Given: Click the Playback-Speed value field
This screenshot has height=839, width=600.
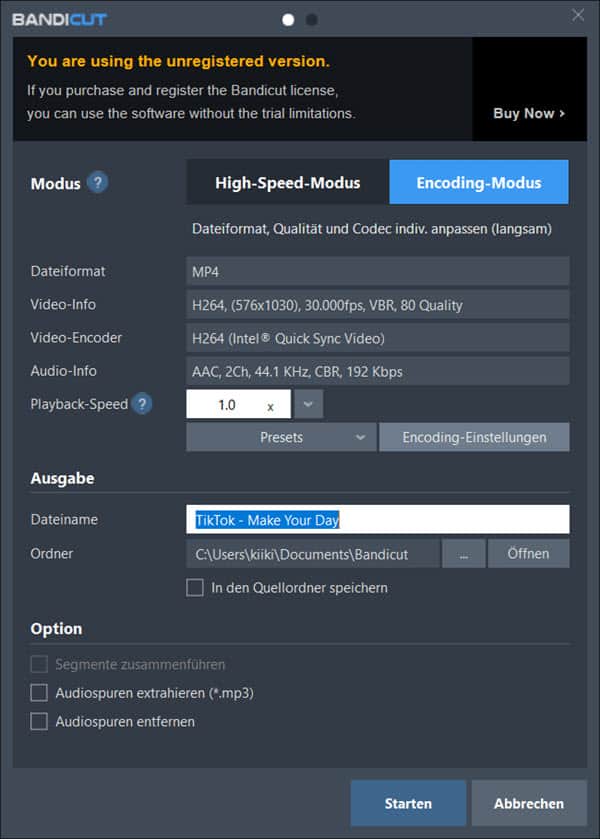Looking at the screenshot, I should [x=239, y=404].
